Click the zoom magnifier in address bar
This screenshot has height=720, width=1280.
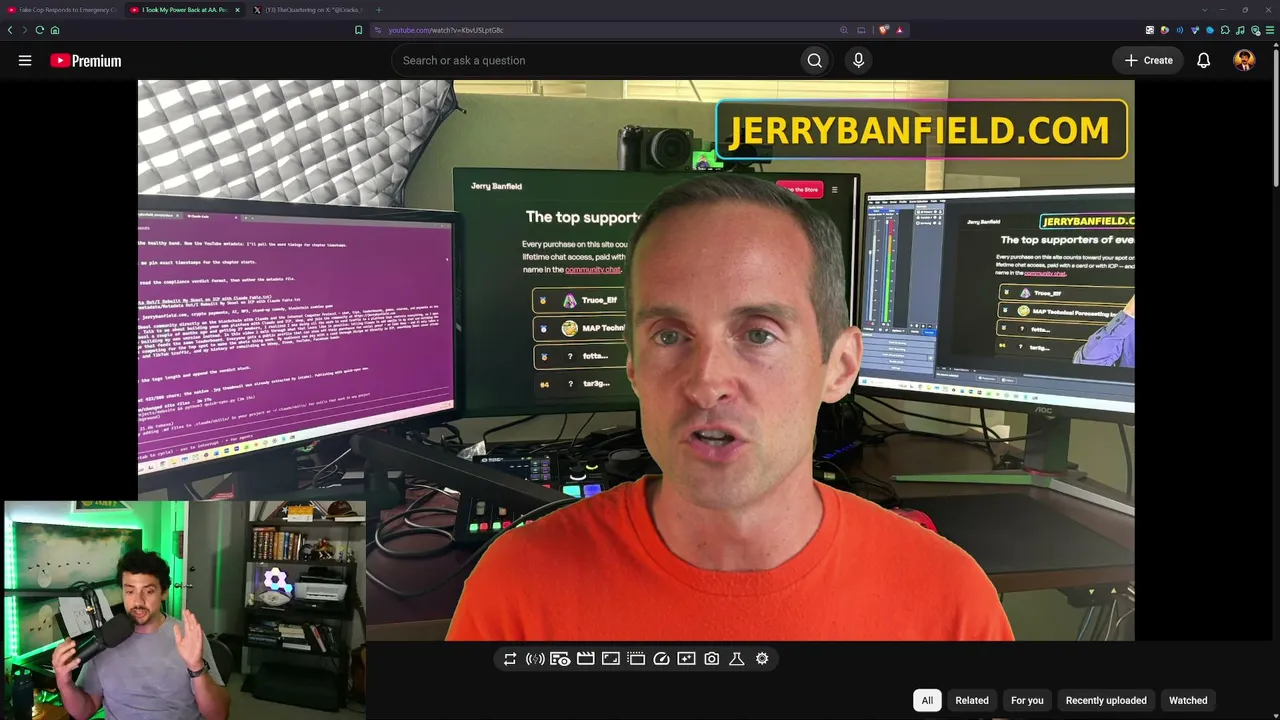pyautogui.click(x=845, y=30)
